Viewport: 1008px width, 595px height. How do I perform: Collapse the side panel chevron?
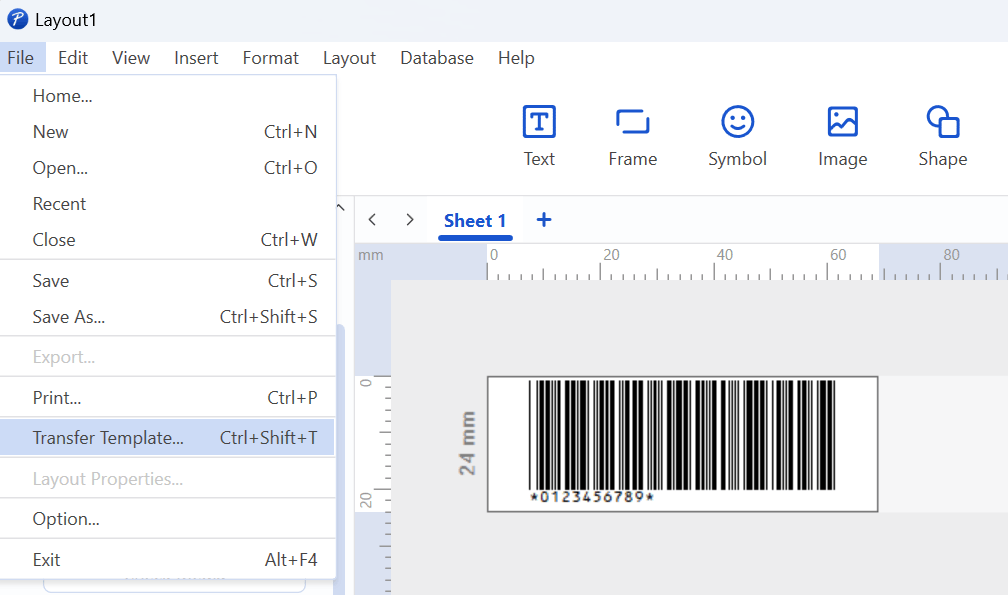click(339, 208)
